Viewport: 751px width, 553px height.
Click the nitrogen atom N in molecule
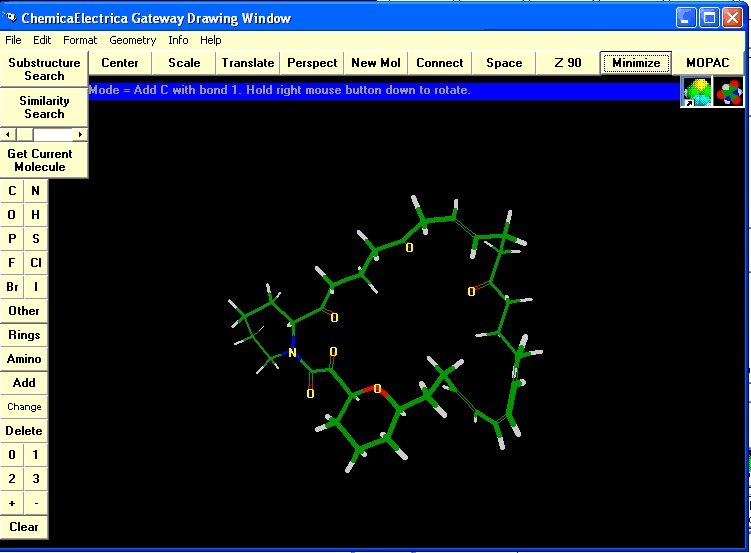tap(292, 353)
